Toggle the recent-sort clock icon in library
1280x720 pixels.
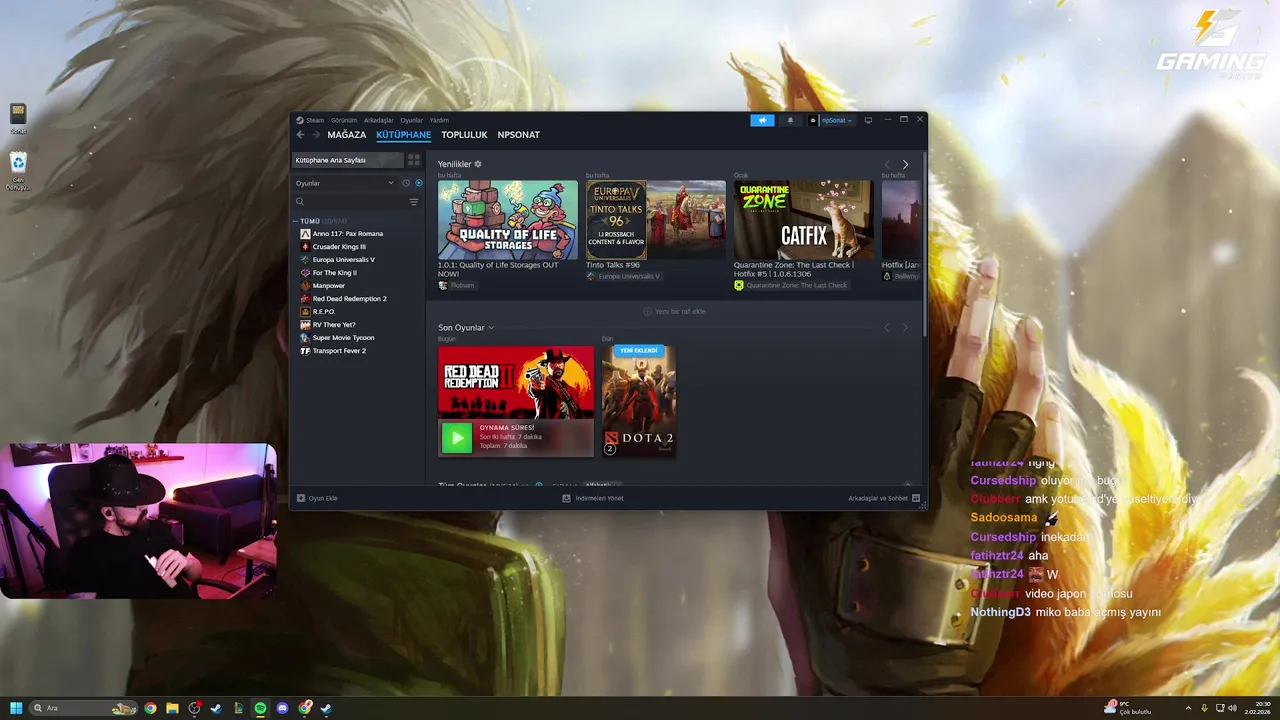pyautogui.click(x=406, y=183)
